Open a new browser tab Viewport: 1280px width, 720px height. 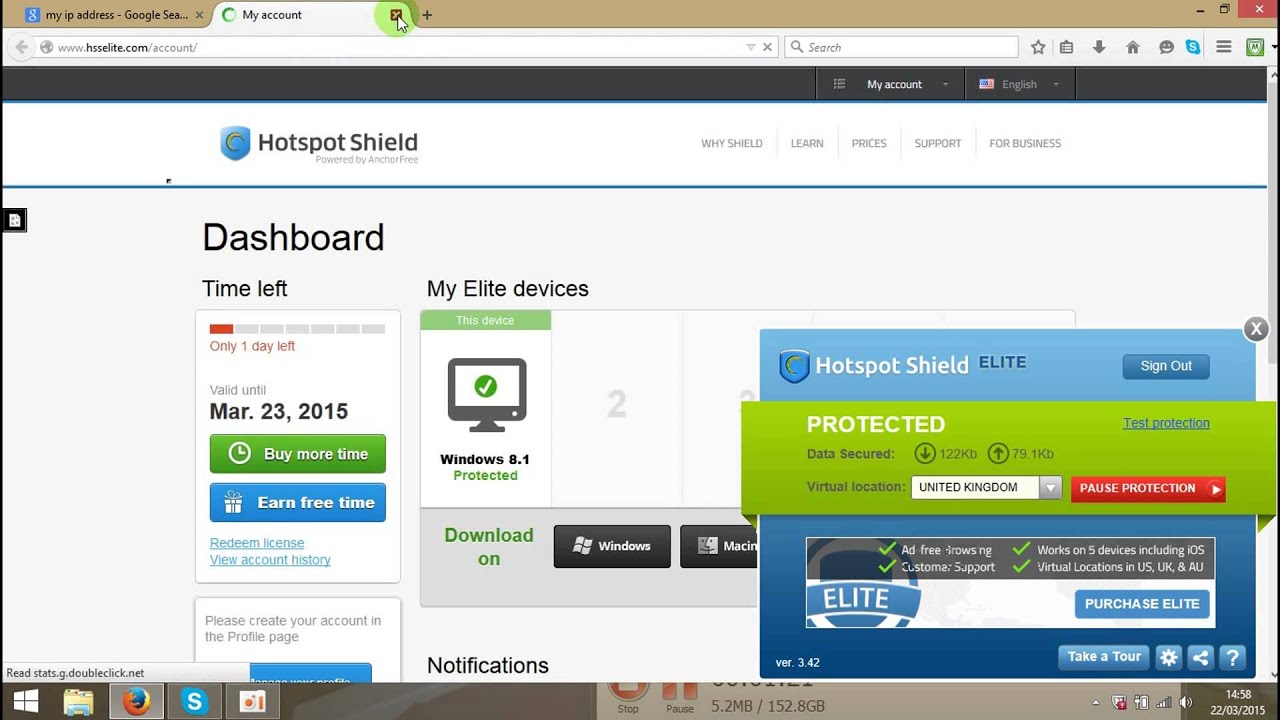click(x=427, y=15)
